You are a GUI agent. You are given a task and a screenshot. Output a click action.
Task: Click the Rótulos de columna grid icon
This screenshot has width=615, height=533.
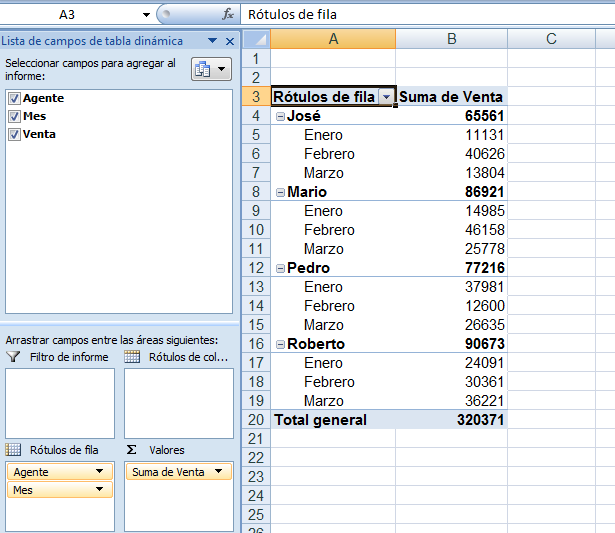pos(132,357)
